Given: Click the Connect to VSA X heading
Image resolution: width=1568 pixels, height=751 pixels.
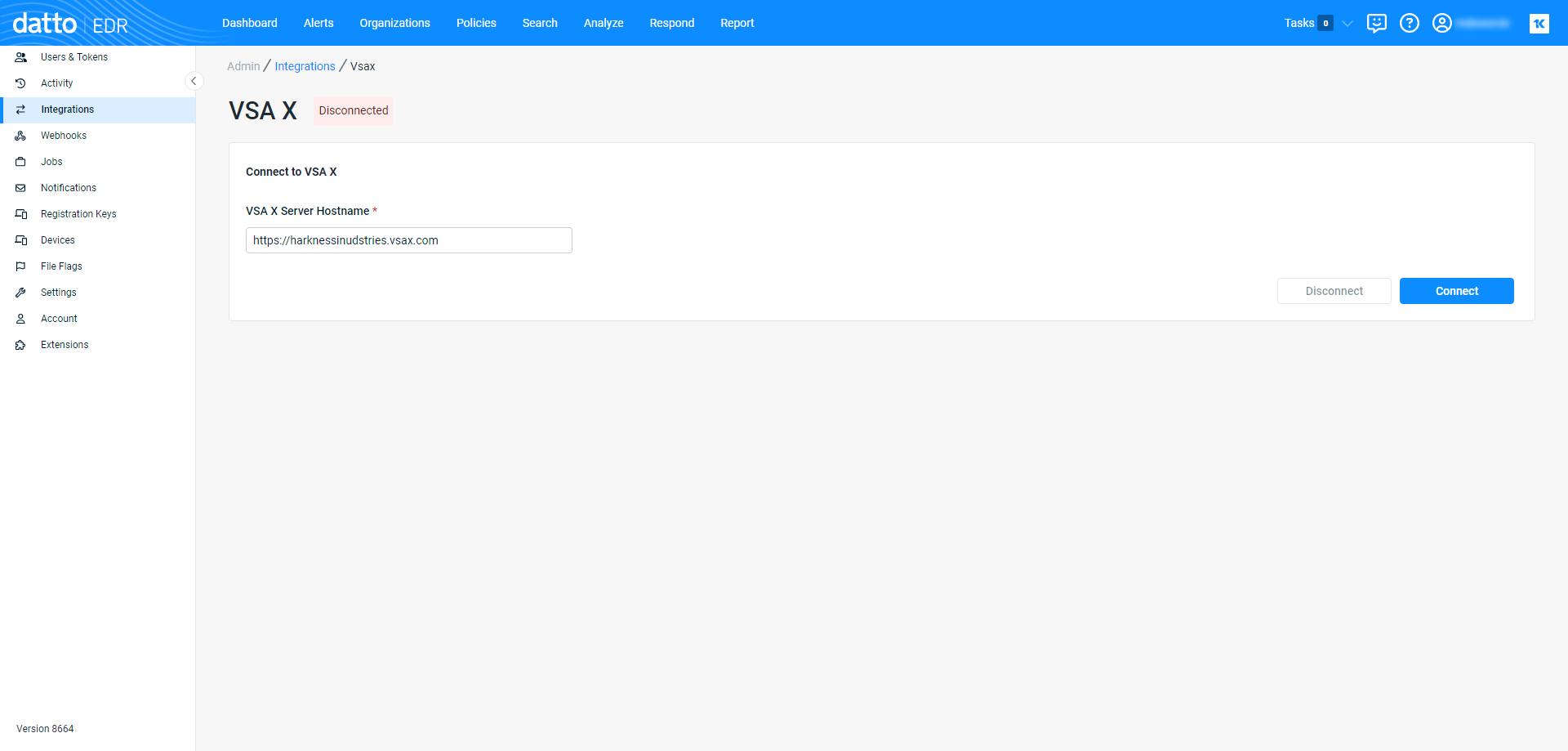Looking at the screenshot, I should coord(291,172).
